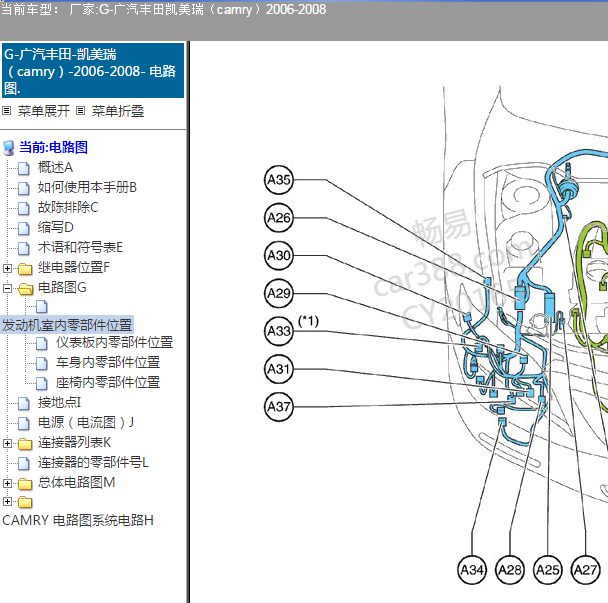Open 术语和符号表E page
Screen dimensions: 608x603
click(80, 247)
